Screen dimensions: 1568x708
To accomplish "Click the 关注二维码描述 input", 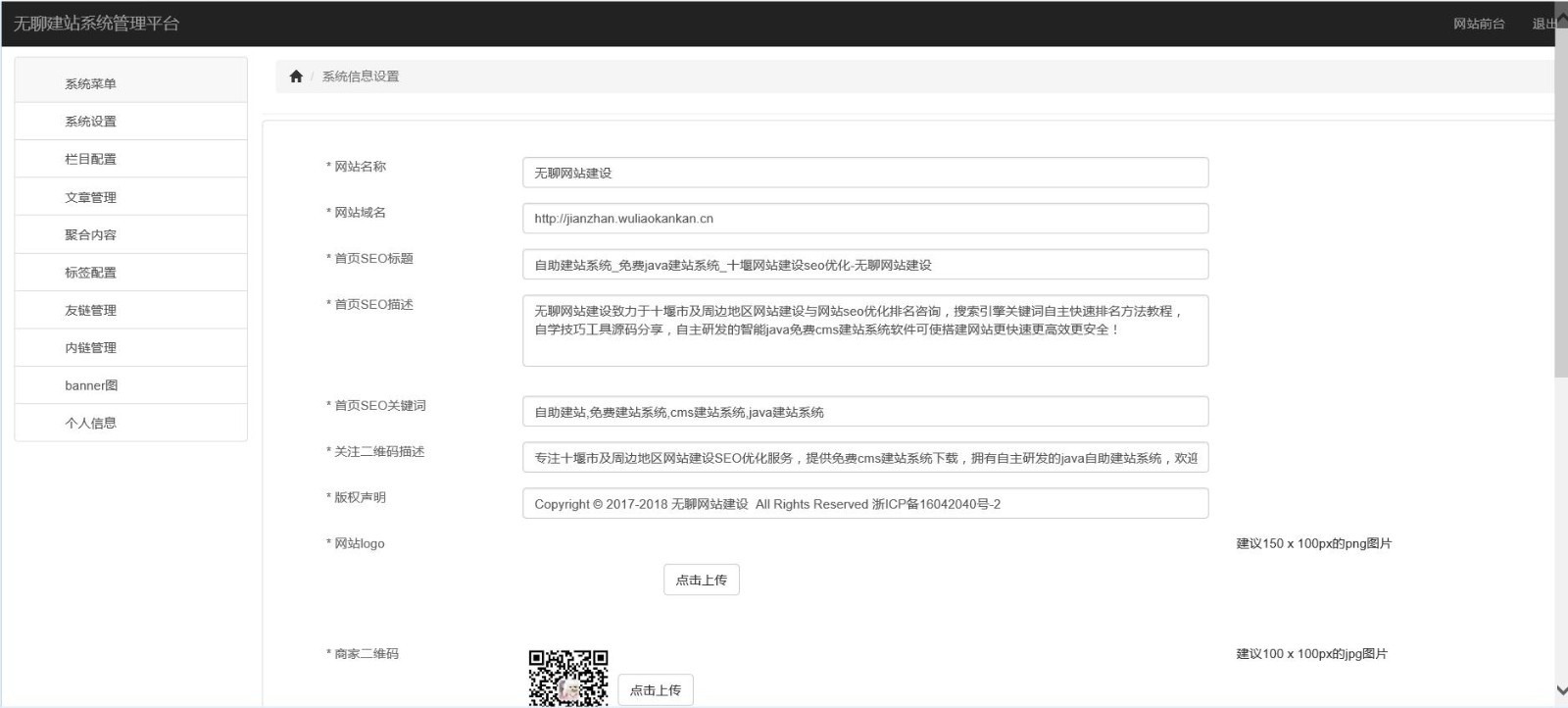I will (865, 458).
